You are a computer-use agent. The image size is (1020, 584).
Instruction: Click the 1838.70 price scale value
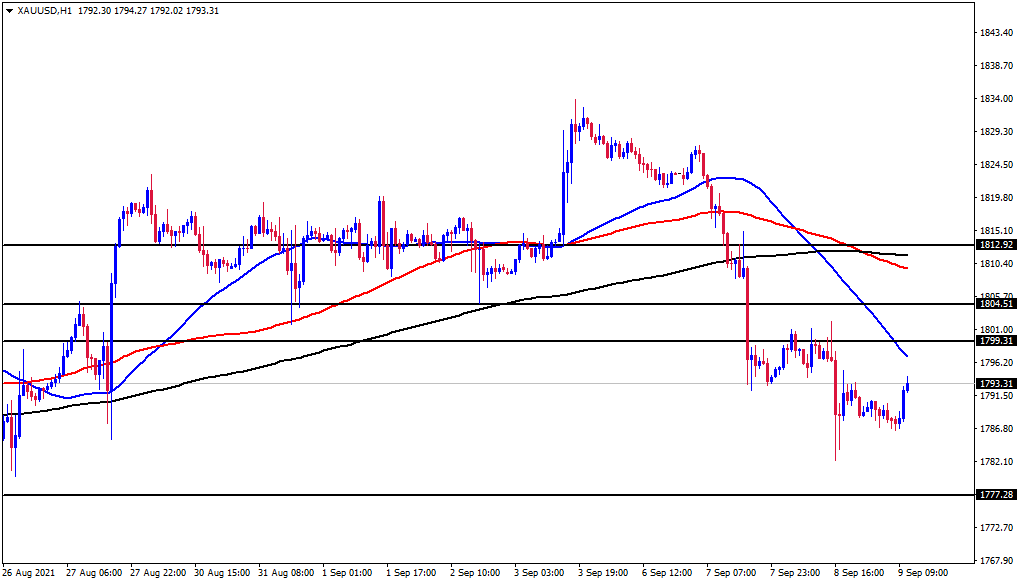[997, 66]
